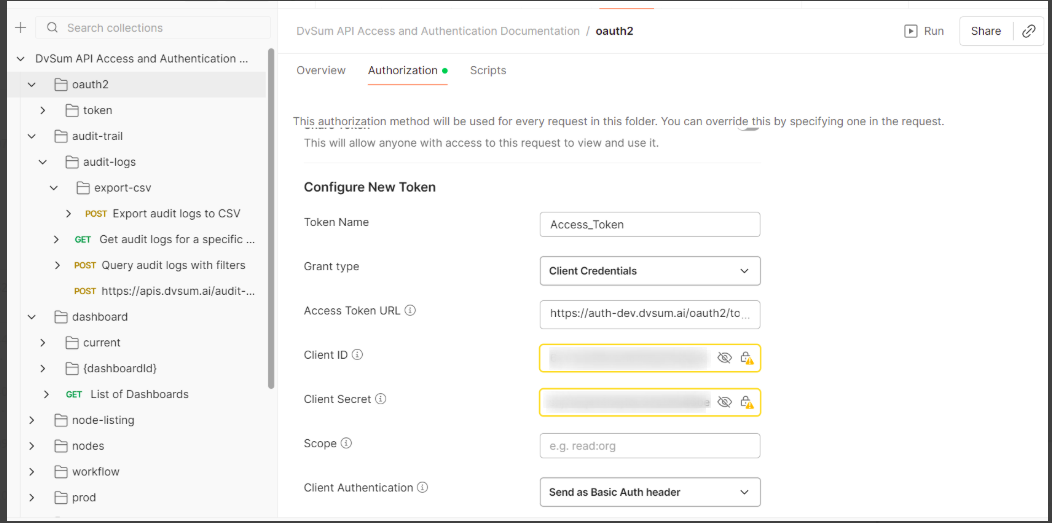
Task: Click the audit-trail folder icon
Action: pyautogui.click(x=62, y=136)
